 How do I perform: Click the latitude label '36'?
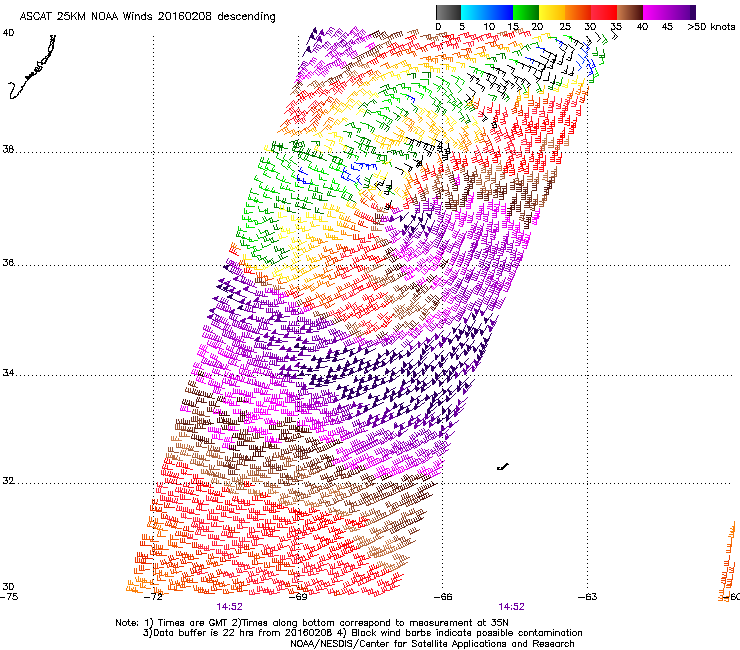8,262
